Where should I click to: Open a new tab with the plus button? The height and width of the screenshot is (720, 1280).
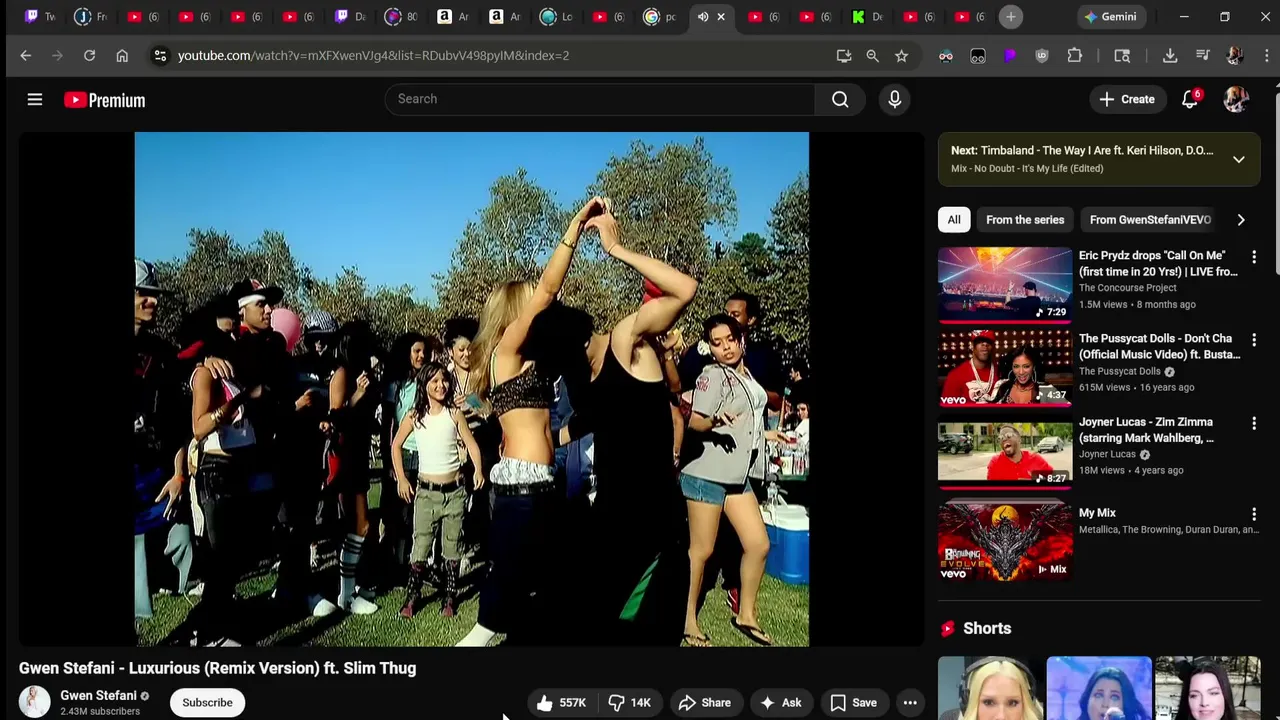pos(1010,17)
